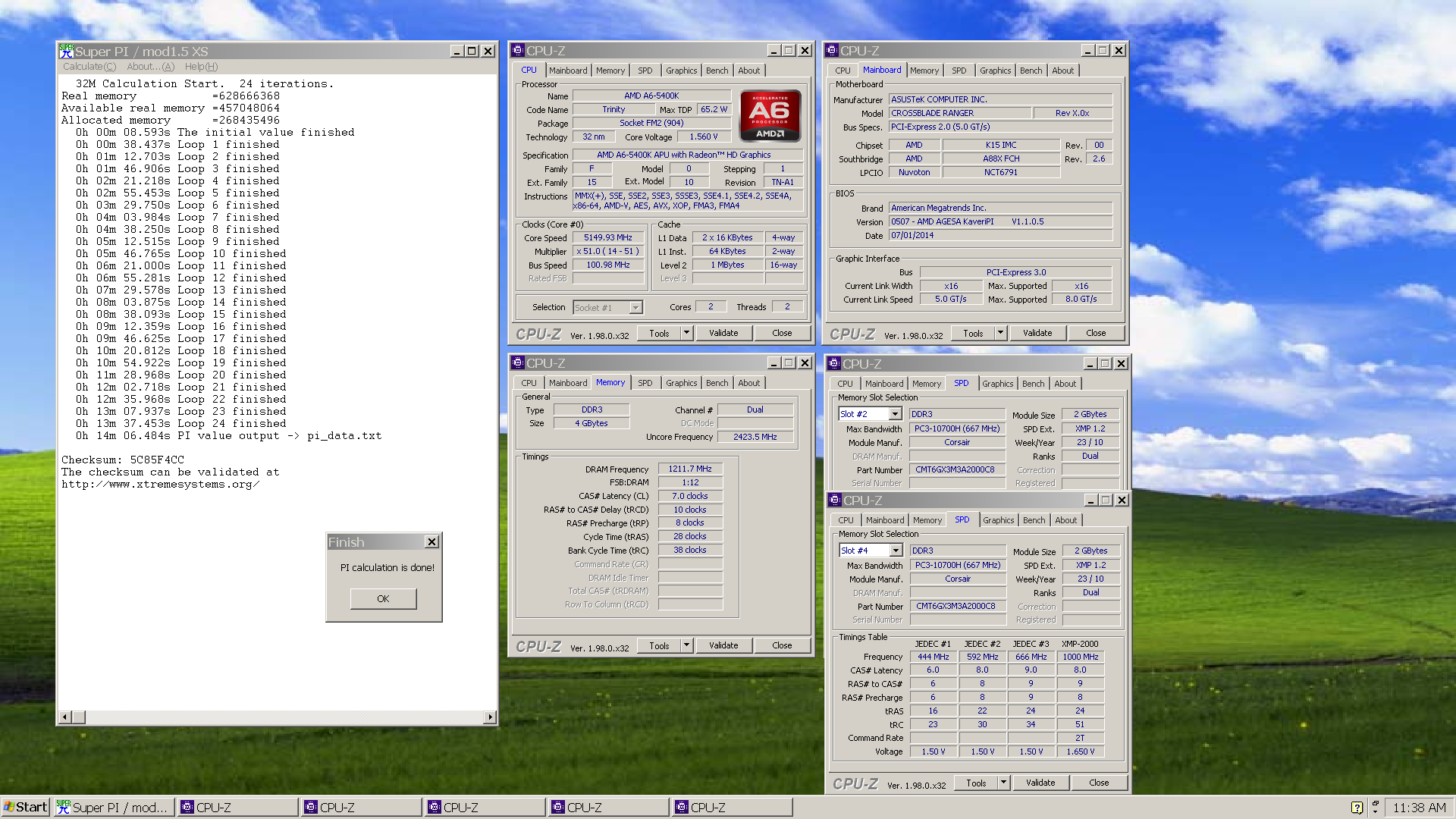
Task: Confirm the Finish dialog with OK
Action: (x=383, y=599)
